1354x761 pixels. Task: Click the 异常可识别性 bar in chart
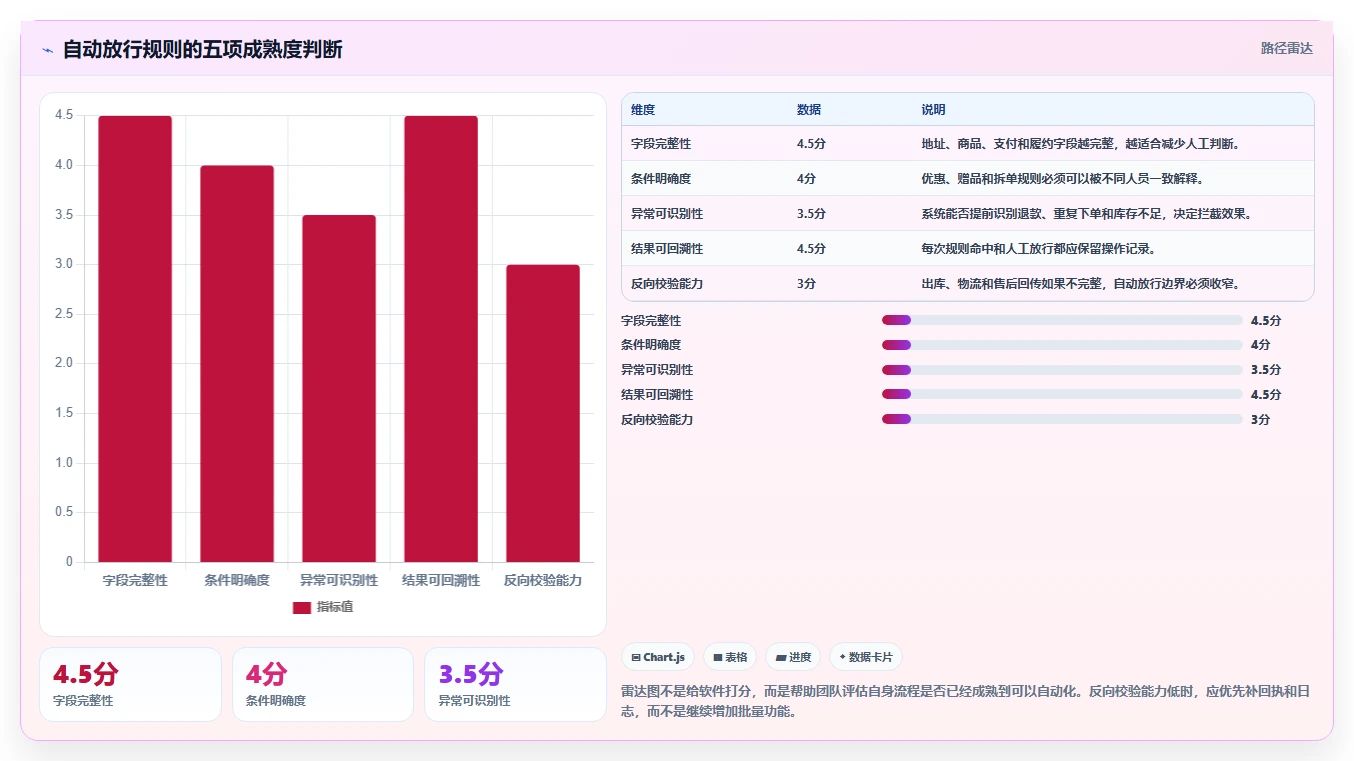(339, 388)
